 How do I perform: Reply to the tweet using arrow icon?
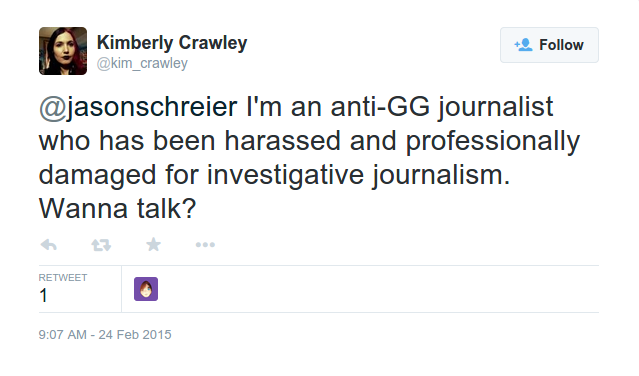[48, 244]
